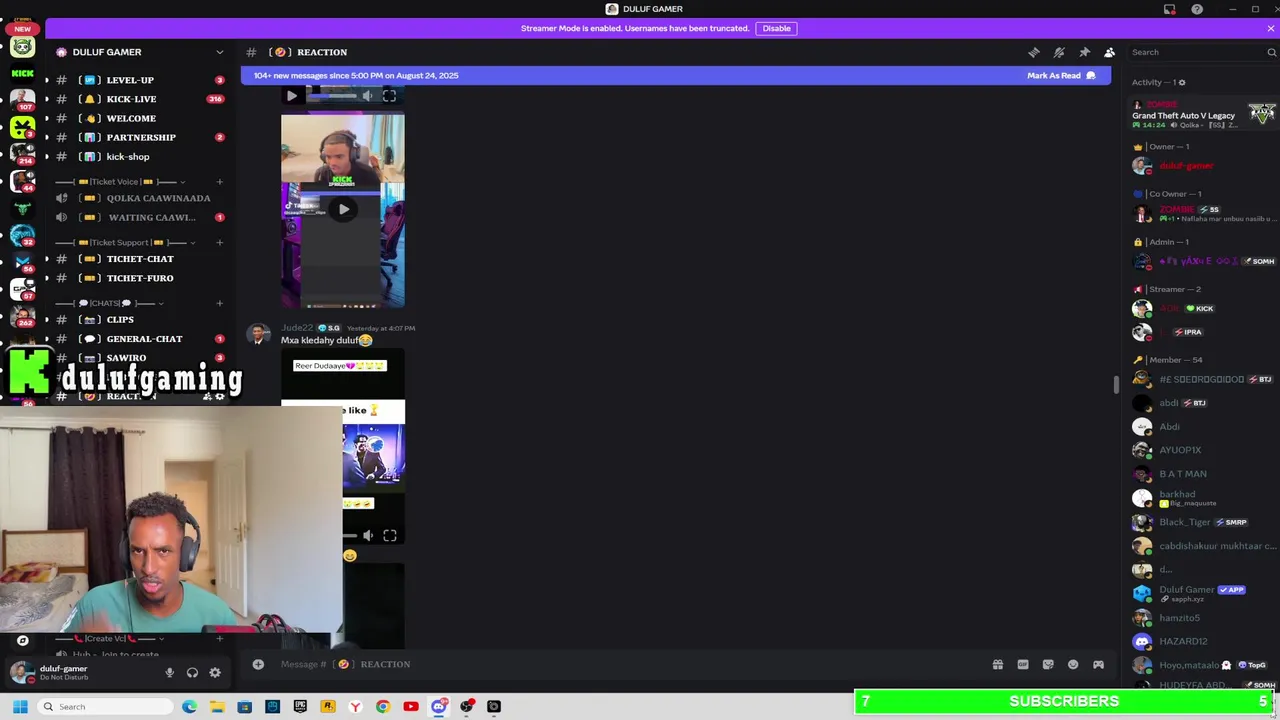1280x720 pixels.
Task: Open the TICHET-FURO channel
Action: (140, 278)
